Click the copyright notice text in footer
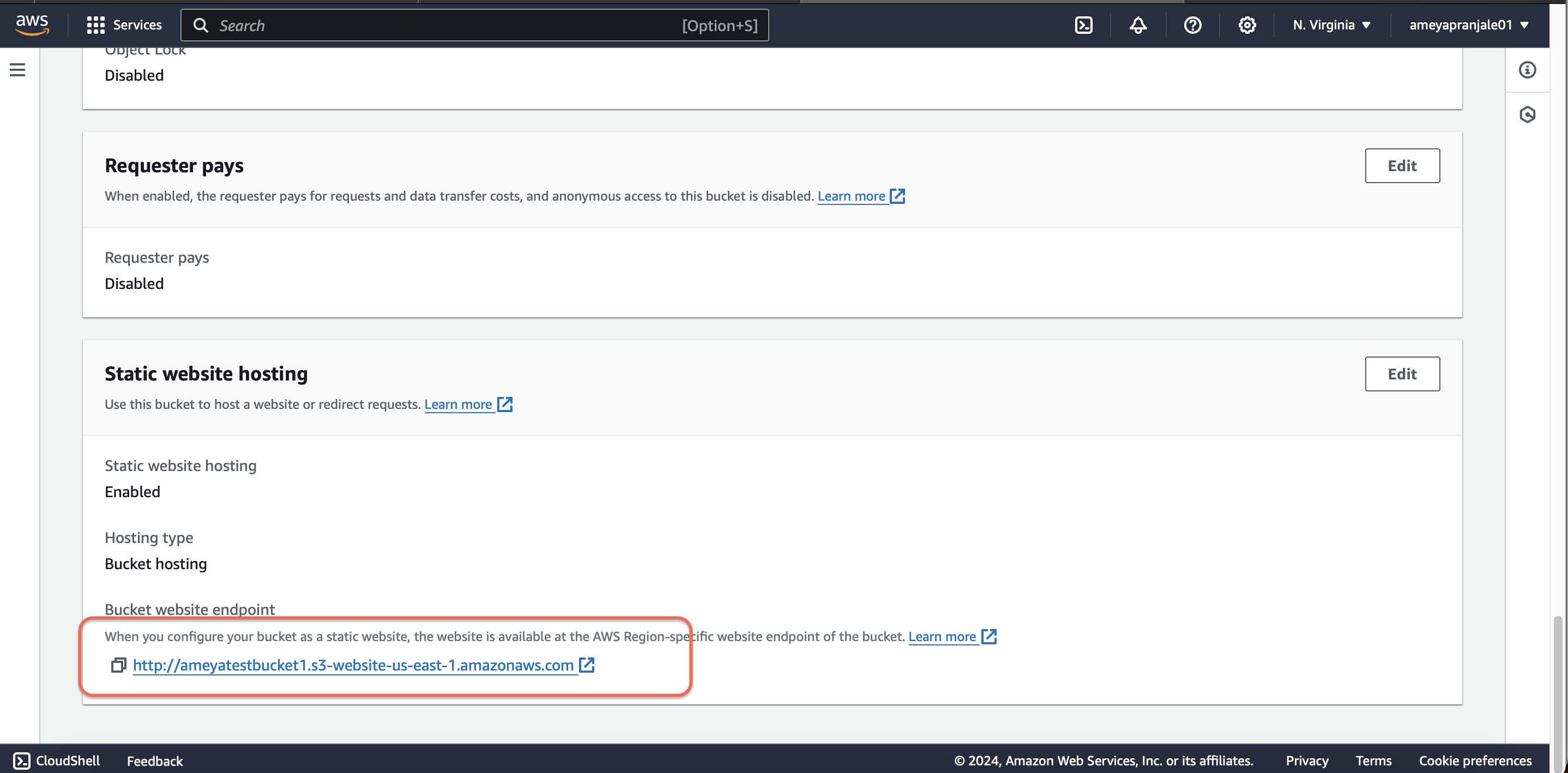The width and height of the screenshot is (1568, 773). [x=1103, y=760]
